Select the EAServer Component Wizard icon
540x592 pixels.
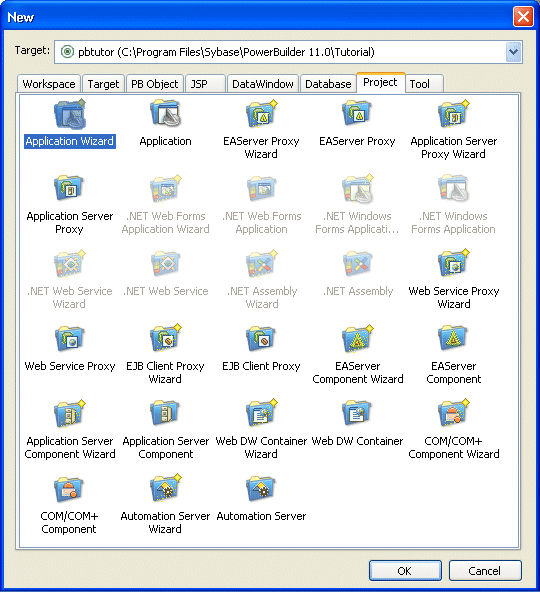[357, 338]
